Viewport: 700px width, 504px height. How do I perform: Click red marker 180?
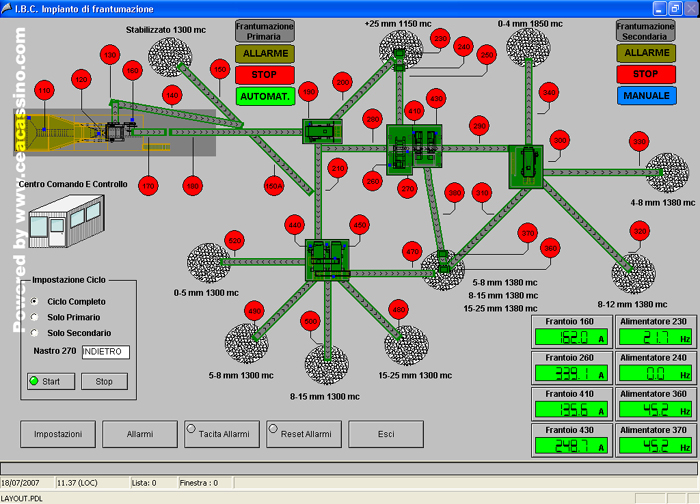pyautogui.click(x=193, y=186)
